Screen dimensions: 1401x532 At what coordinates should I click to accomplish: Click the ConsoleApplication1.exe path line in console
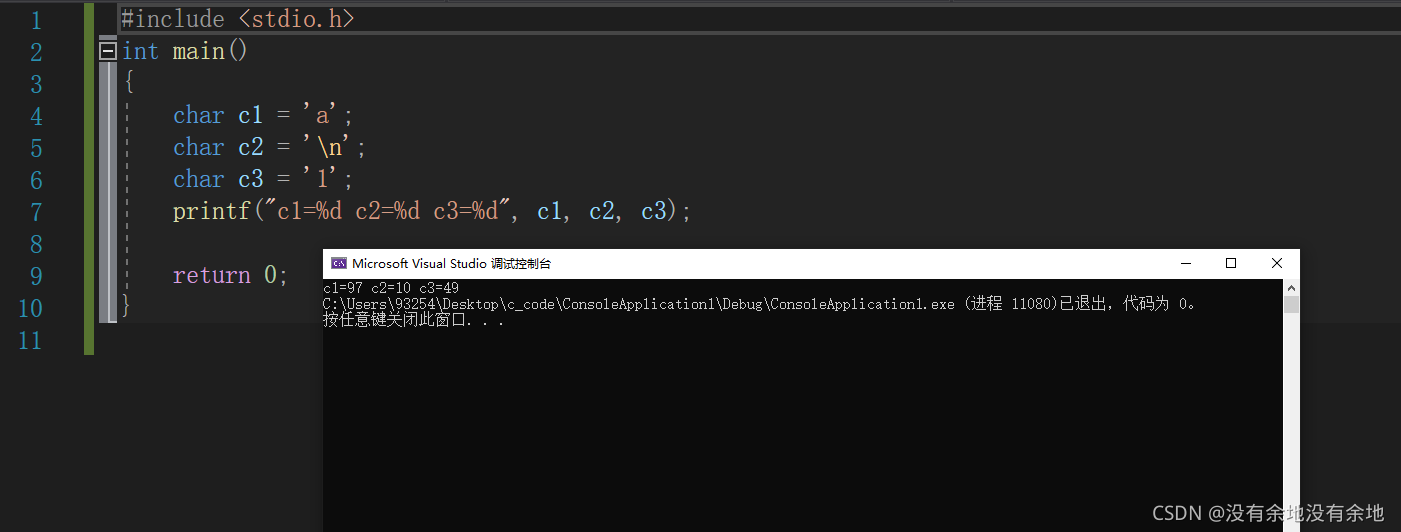(760, 304)
